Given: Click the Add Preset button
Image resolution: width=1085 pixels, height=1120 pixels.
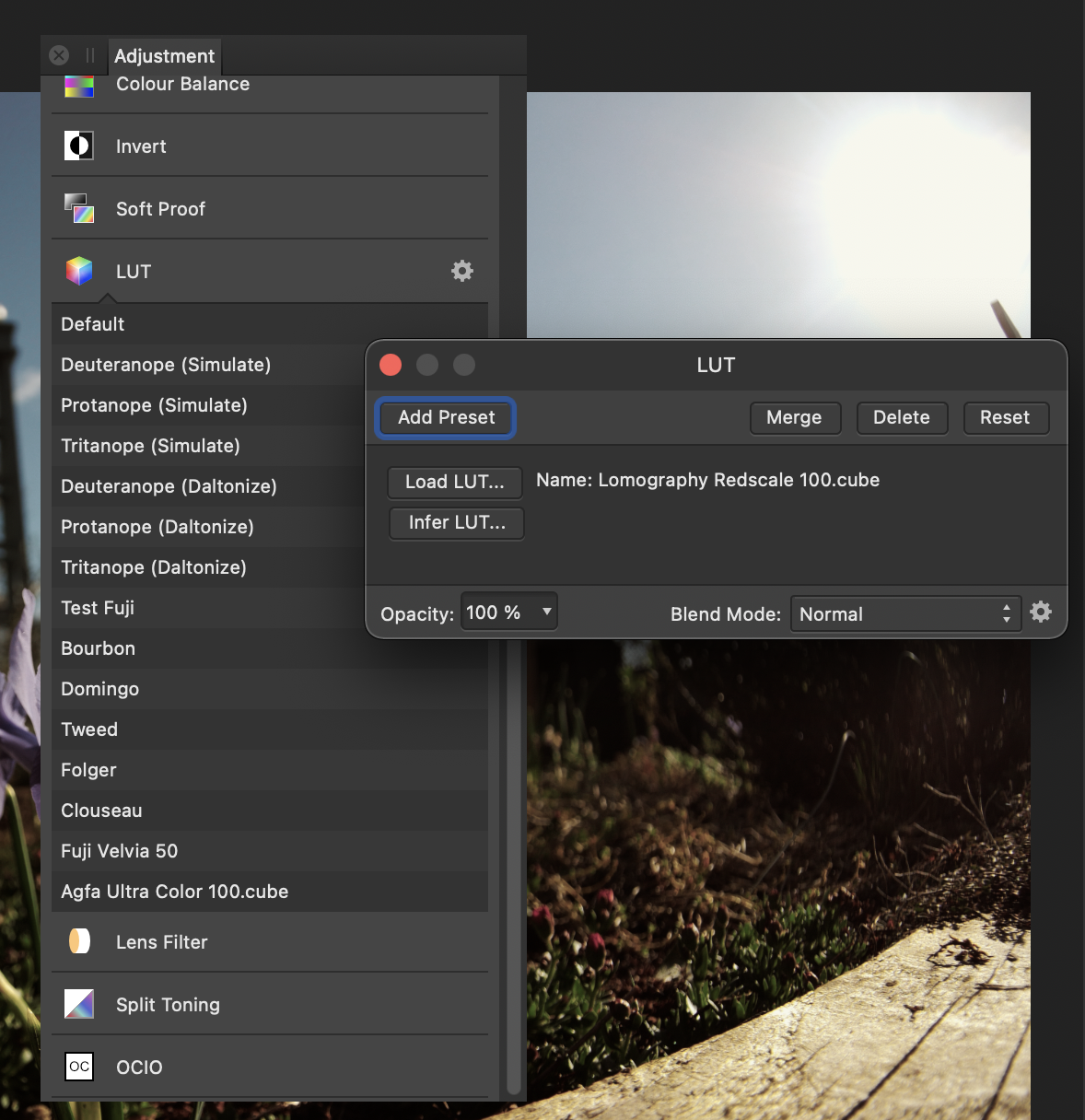Looking at the screenshot, I should (446, 417).
